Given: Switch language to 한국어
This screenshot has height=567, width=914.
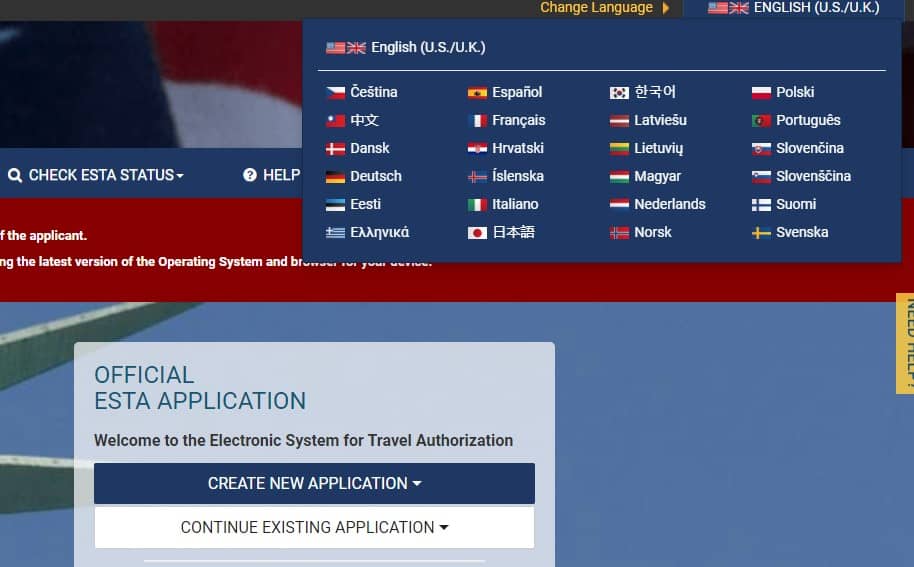Looking at the screenshot, I should click(x=643, y=92).
